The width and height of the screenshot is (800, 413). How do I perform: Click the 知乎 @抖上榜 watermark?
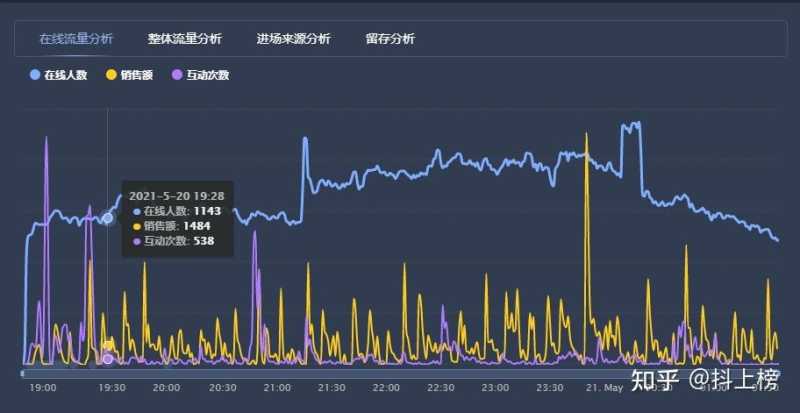[704, 379]
